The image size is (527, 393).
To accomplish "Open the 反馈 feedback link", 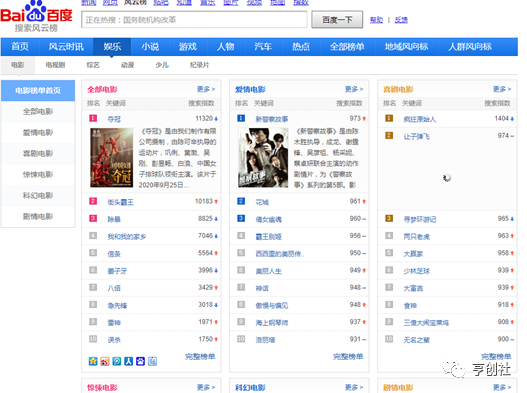I will [x=401, y=20].
